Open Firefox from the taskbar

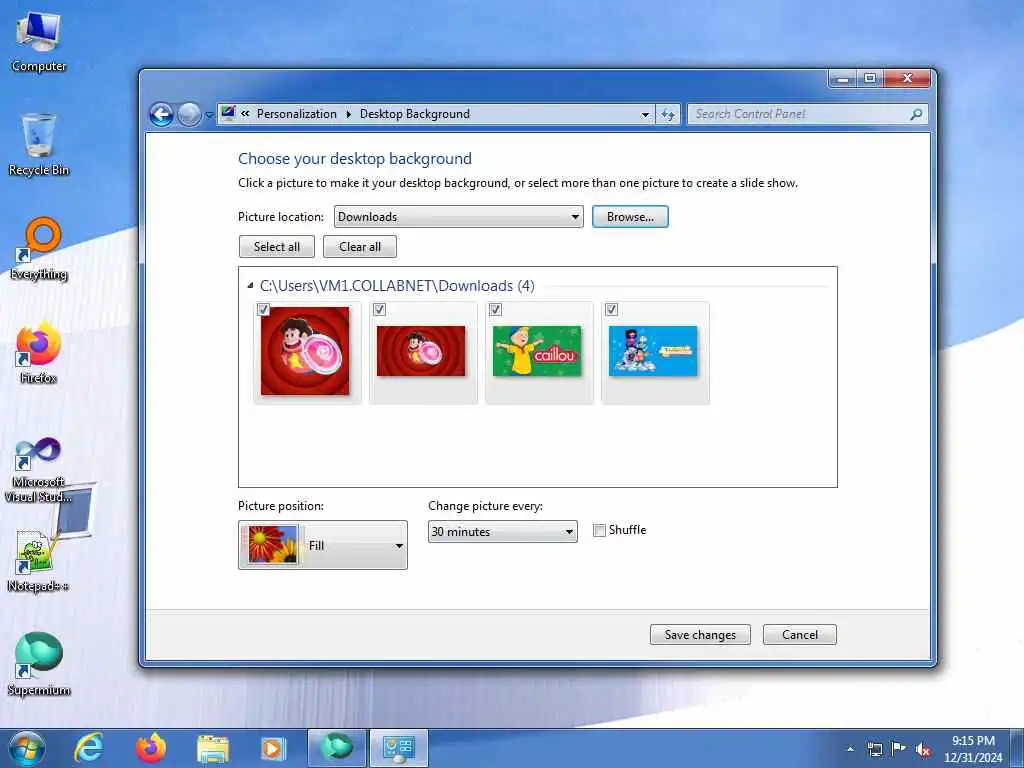pos(151,748)
